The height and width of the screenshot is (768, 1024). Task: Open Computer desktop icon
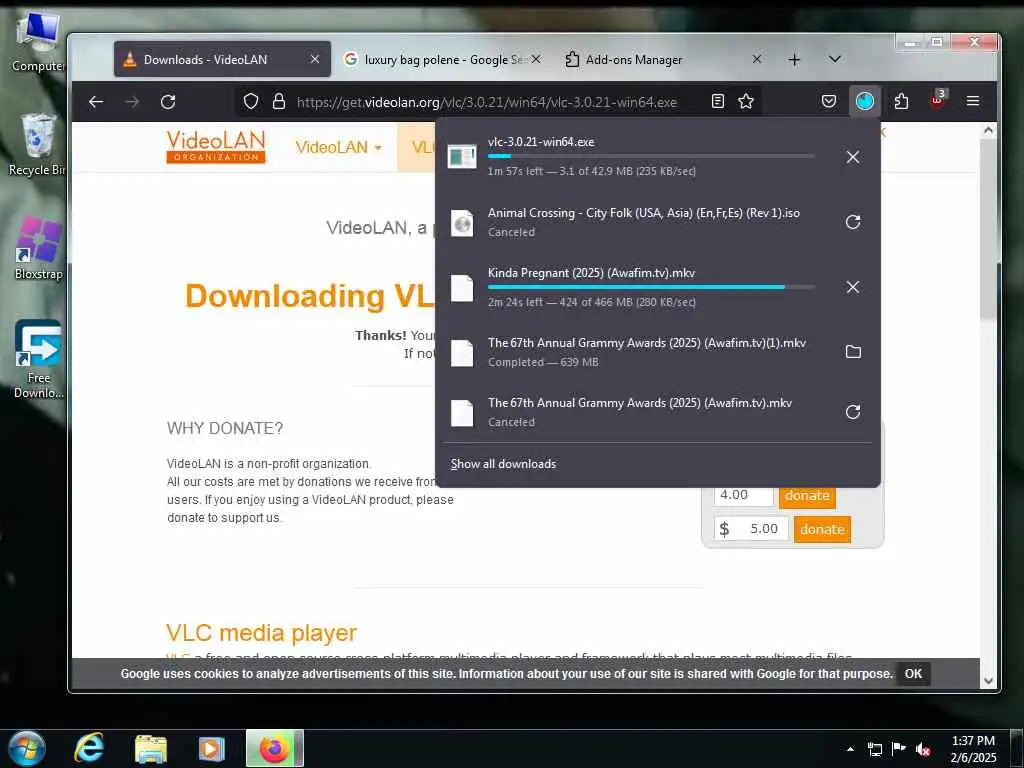click(x=38, y=41)
